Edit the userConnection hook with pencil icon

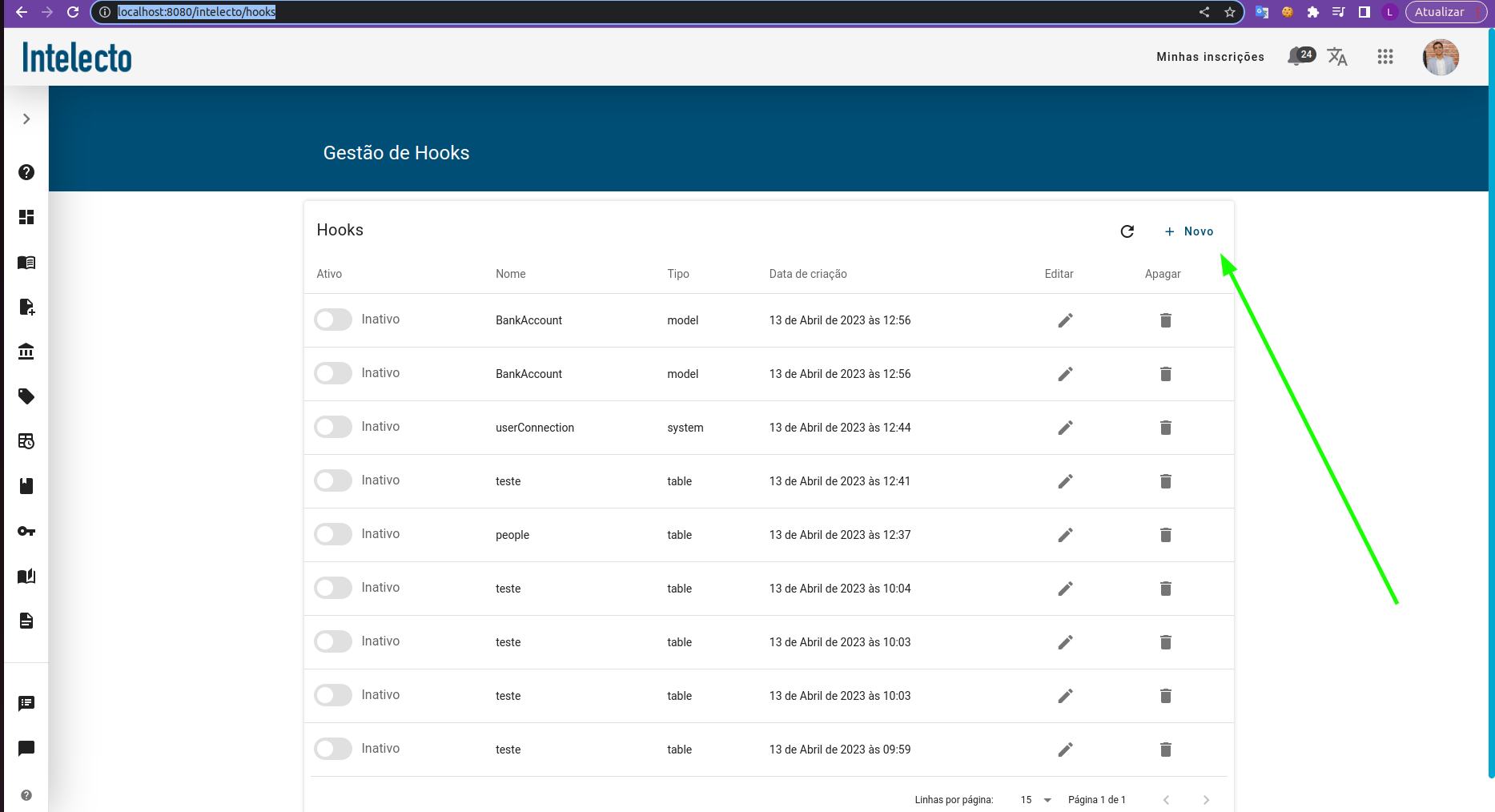[x=1065, y=428]
